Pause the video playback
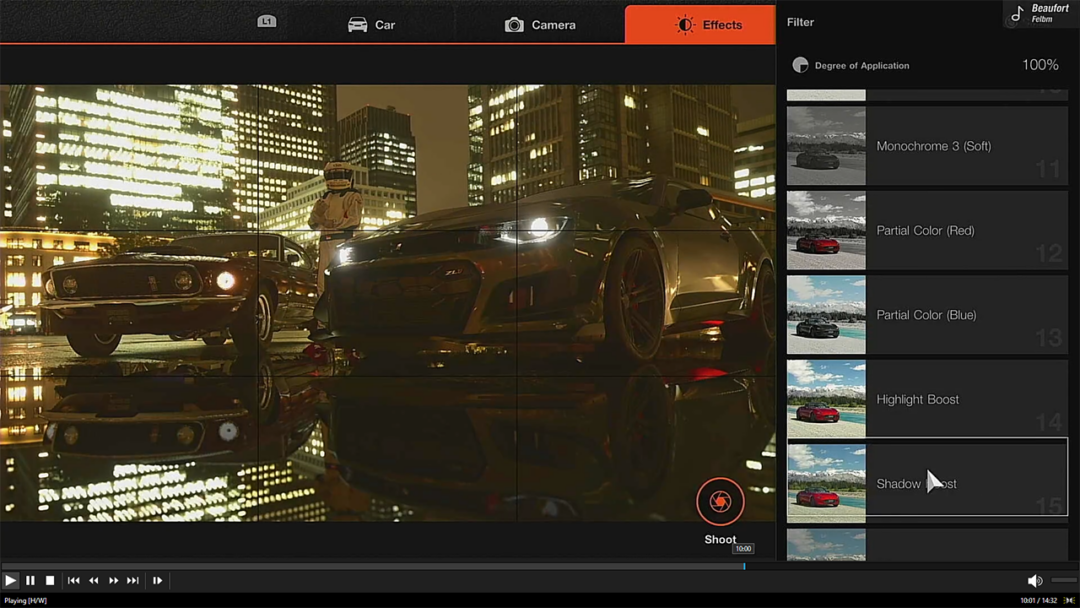This screenshot has width=1080, height=608. click(30, 580)
